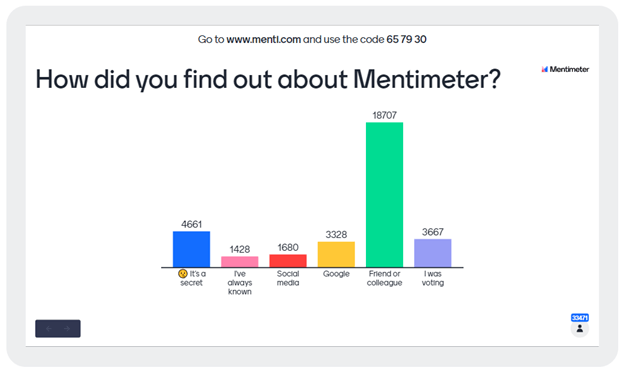624x372 pixels.
Task: Click the red Social media bar
Action: click(x=288, y=261)
